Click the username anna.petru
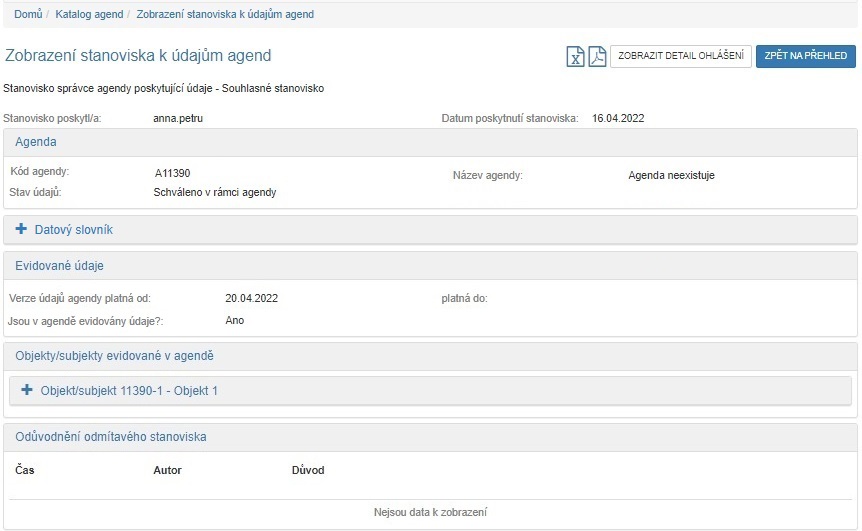The image size is (862, 531). (179, 118)
